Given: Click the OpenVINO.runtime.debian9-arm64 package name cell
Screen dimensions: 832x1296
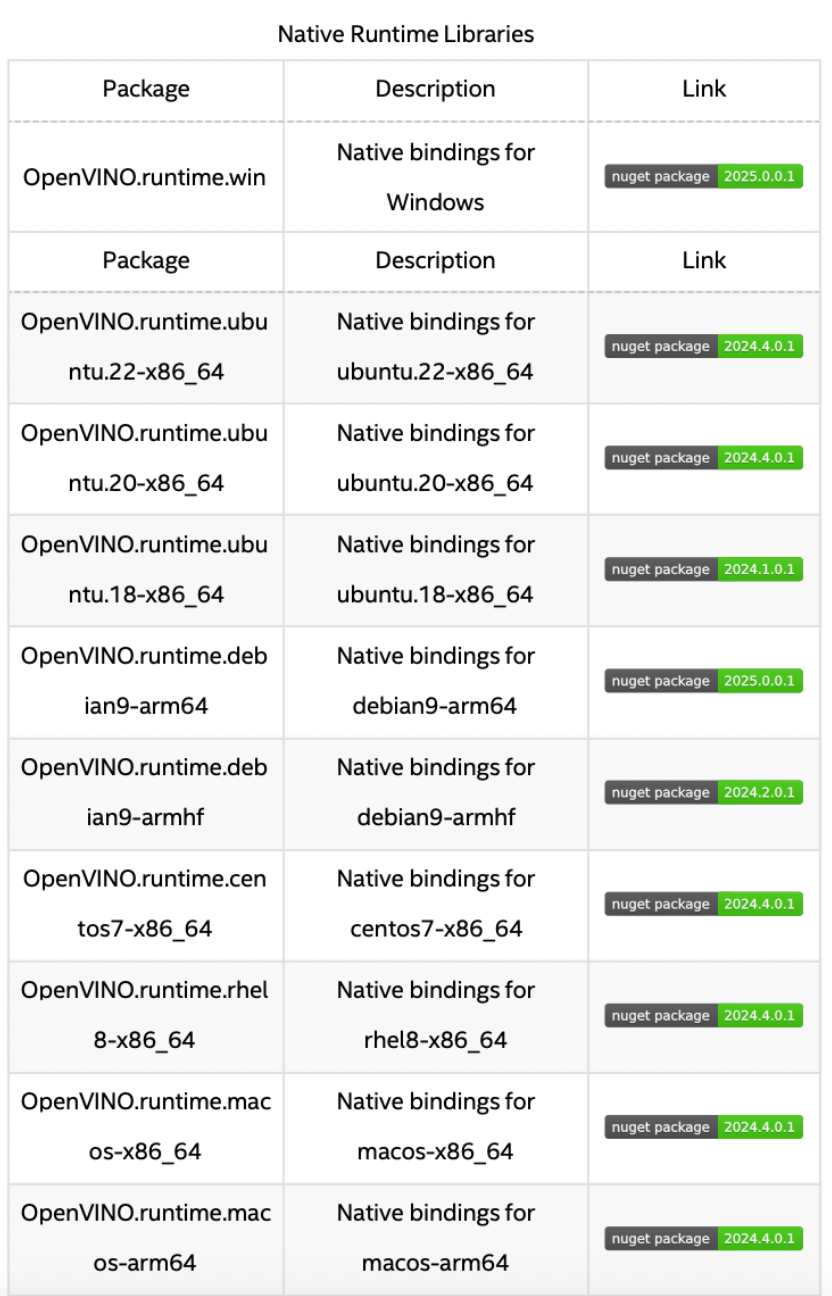Looking at the screenshot, I should pyautogui.click(x=146, y=681).
